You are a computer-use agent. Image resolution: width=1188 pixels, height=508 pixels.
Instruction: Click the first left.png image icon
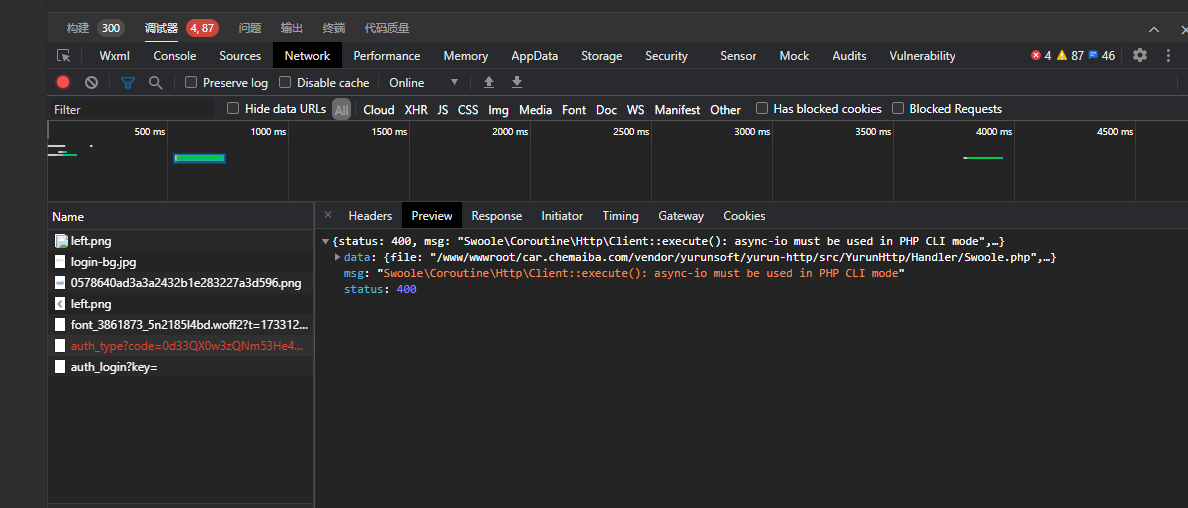(61, 241)
